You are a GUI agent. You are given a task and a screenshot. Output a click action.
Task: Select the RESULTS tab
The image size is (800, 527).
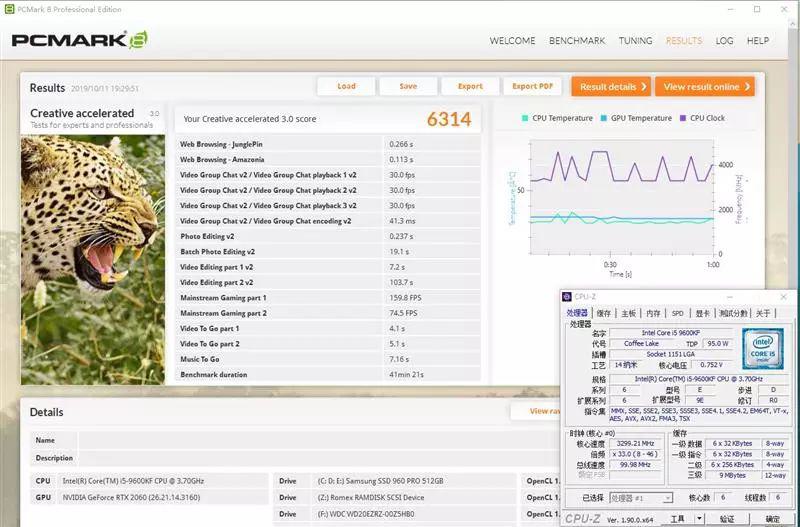[684, 41]
